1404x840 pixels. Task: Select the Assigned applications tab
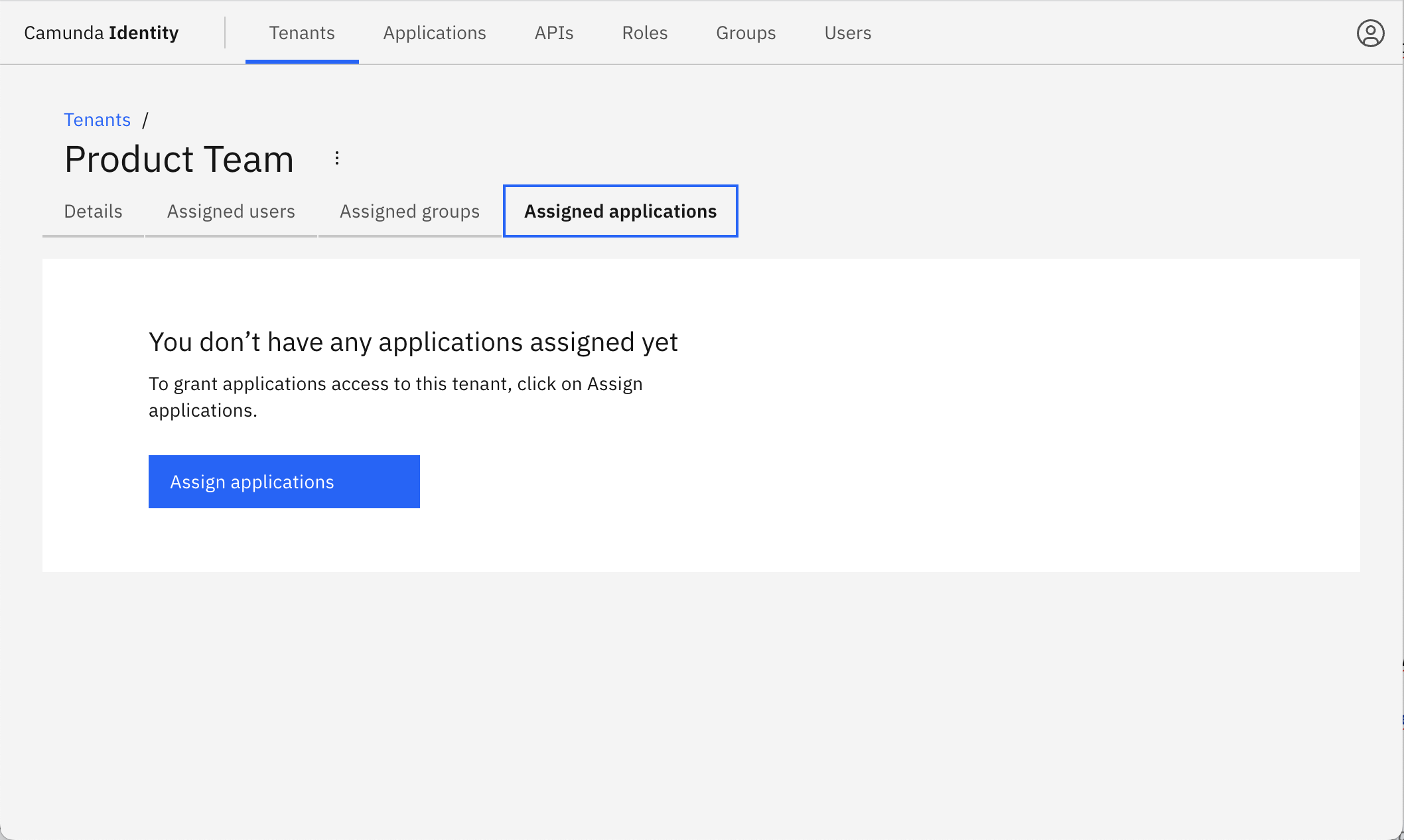pos(620,211)
